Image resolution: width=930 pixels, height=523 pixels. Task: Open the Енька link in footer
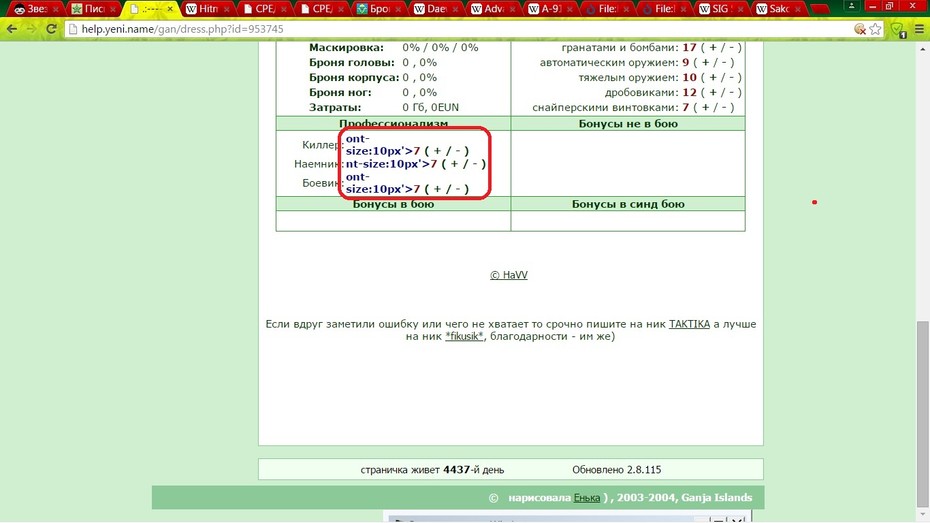click(587, 498)
